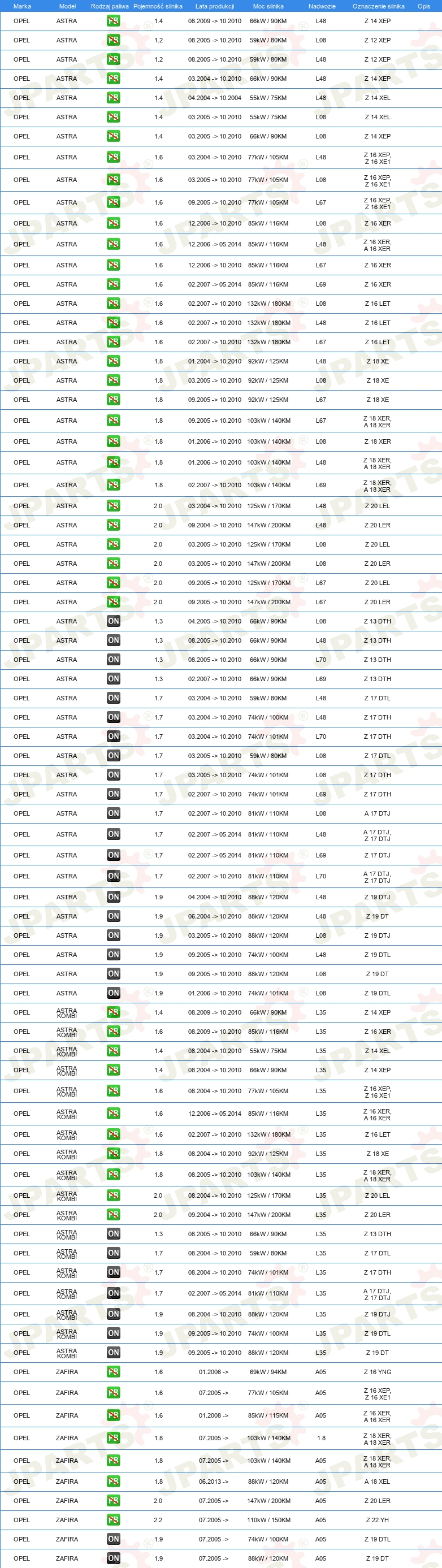This screenshot has height=1568, width=442.
Task: Click the ON icon in the ZAFIRA Z 19 DT row
Action: click(x=113, y=1558)
